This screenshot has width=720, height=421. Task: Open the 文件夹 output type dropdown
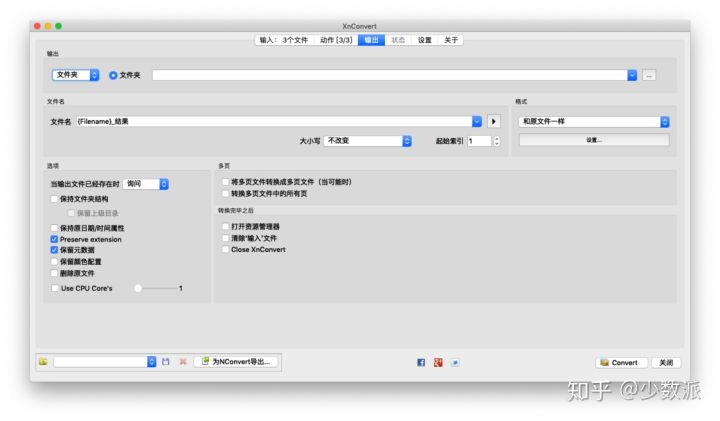(x=76, y=75)
